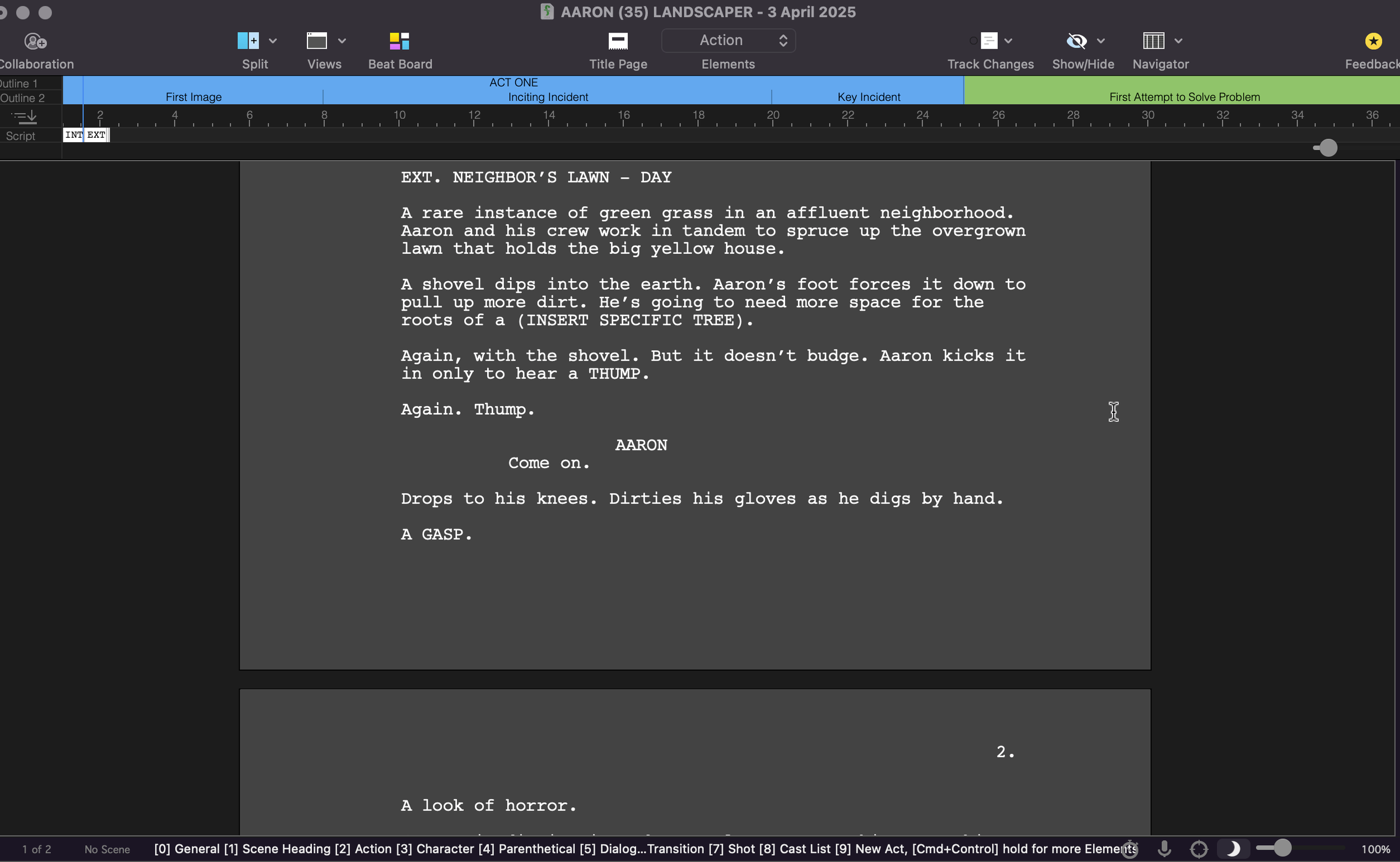The height and width of the screenshot is (862, 1400).
Task: Click the Split view icon
Action: point(248,41)
